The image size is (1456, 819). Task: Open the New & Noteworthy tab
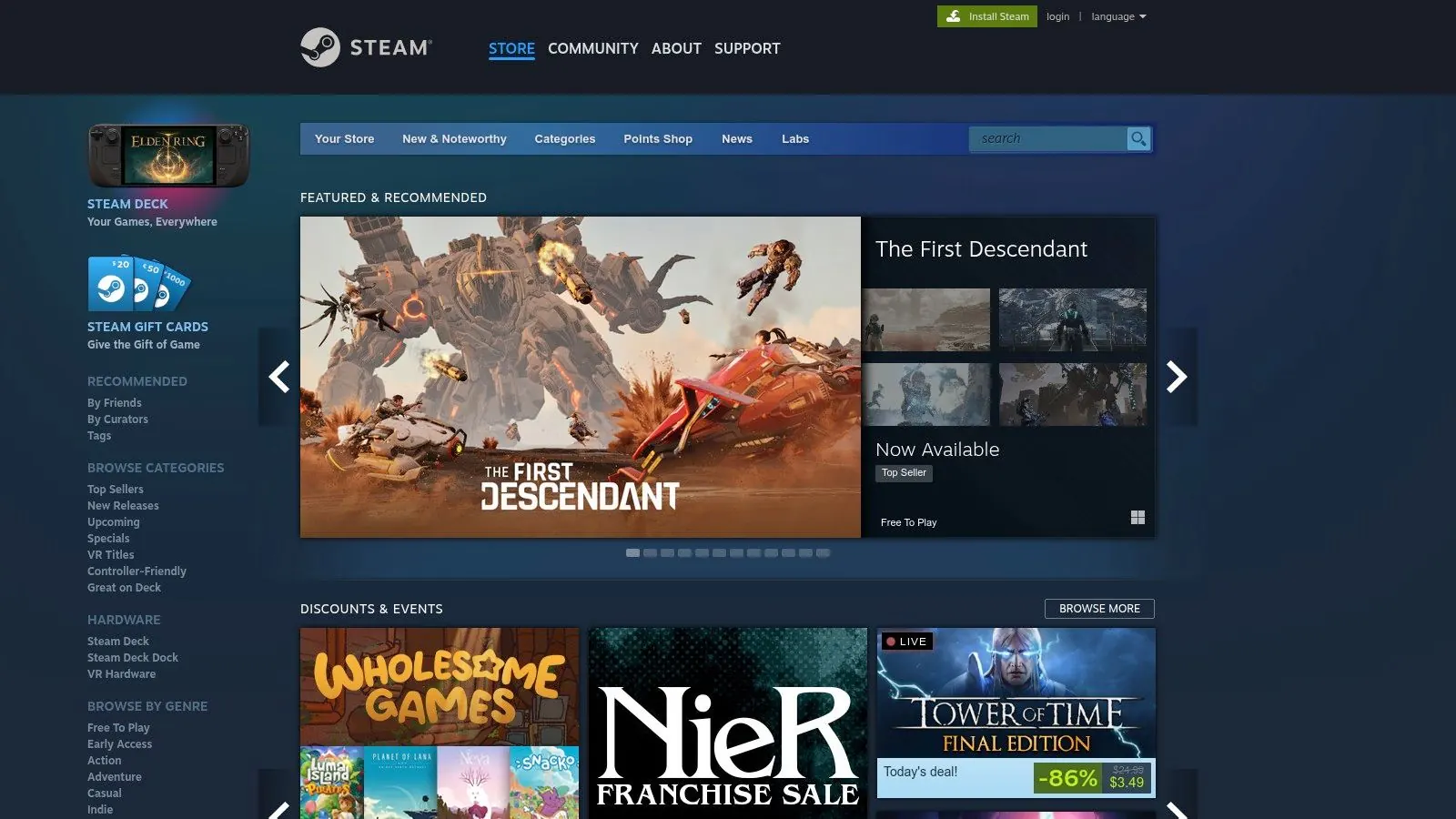coord(454,138)
